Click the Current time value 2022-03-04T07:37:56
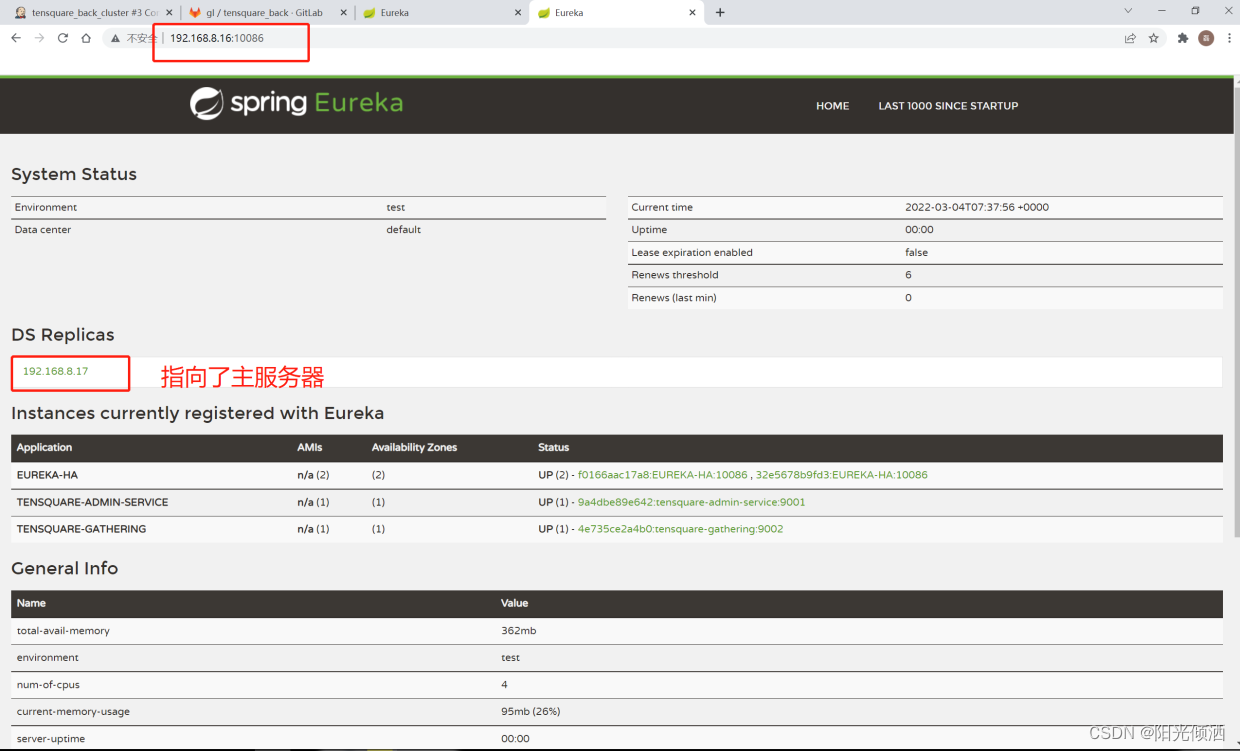 pyautogui.click(x=976, y=208)
